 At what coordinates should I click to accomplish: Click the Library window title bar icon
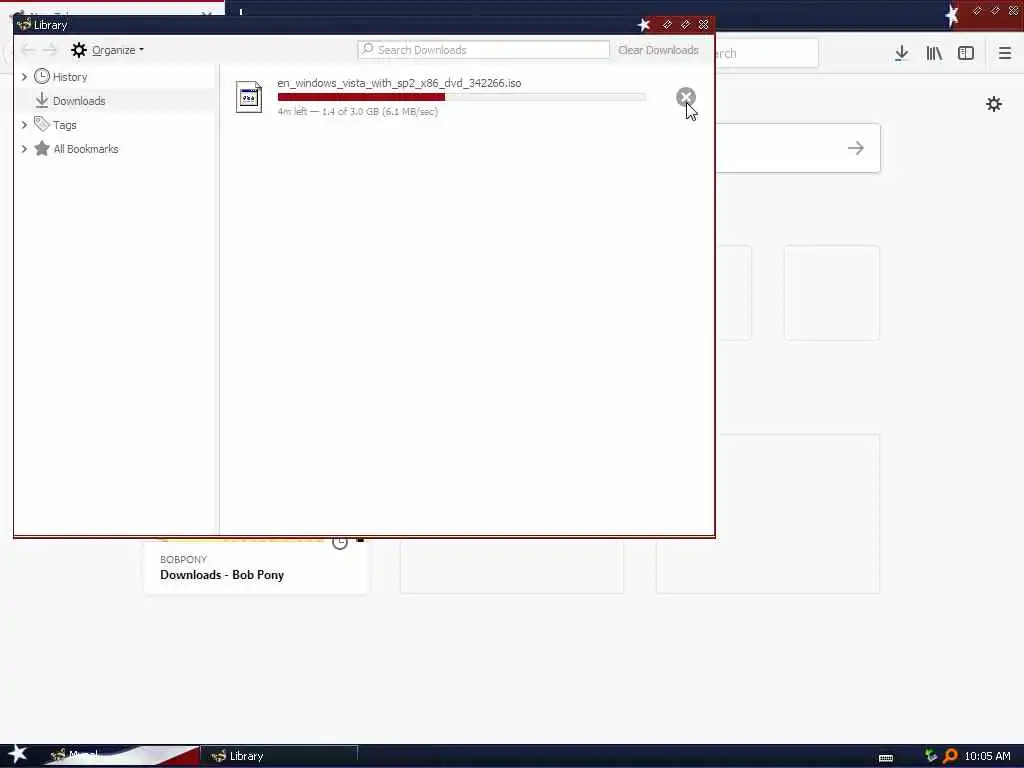click(x=24, y=25)
